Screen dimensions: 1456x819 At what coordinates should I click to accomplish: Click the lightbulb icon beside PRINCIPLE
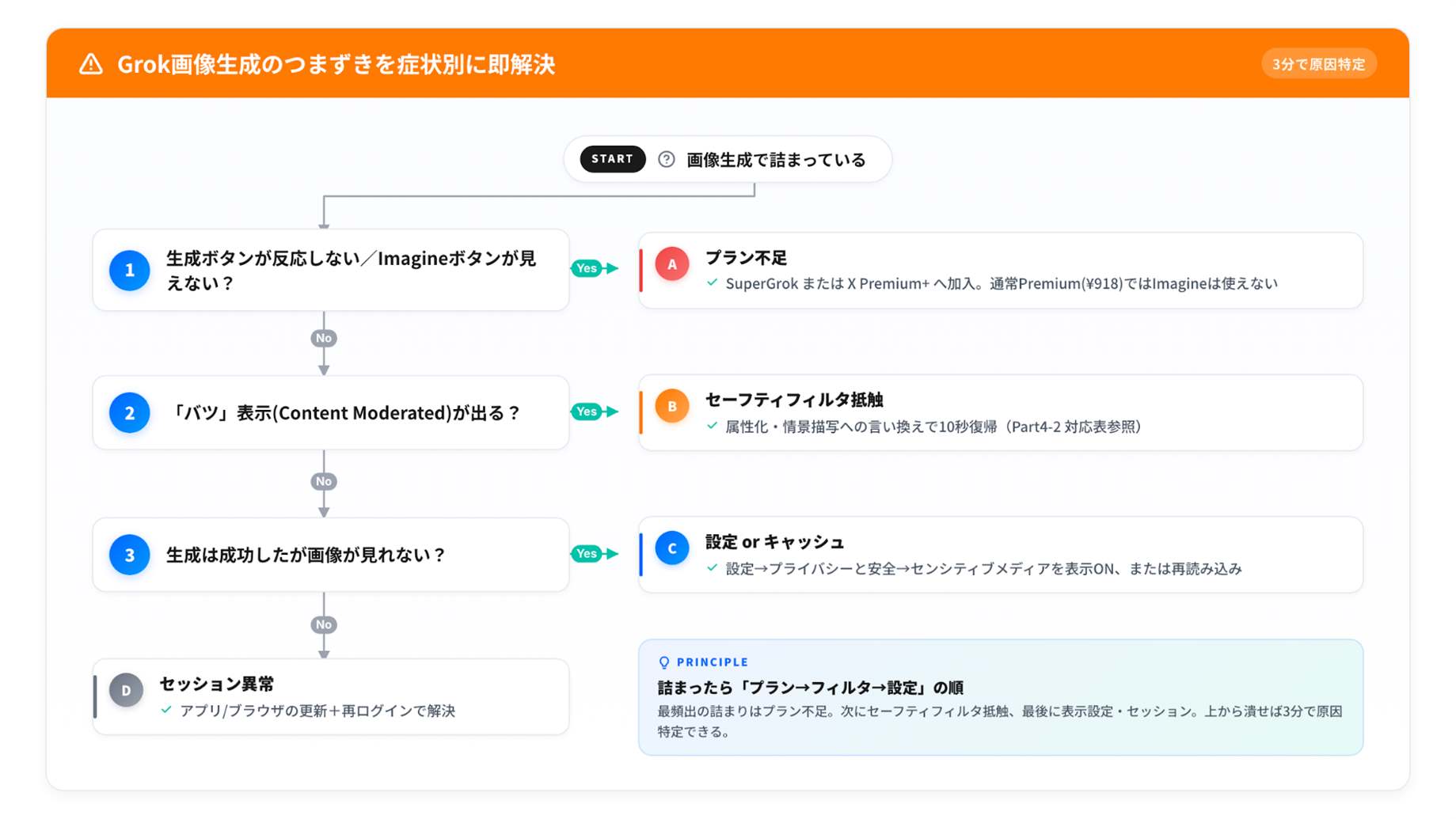(664, 662)
